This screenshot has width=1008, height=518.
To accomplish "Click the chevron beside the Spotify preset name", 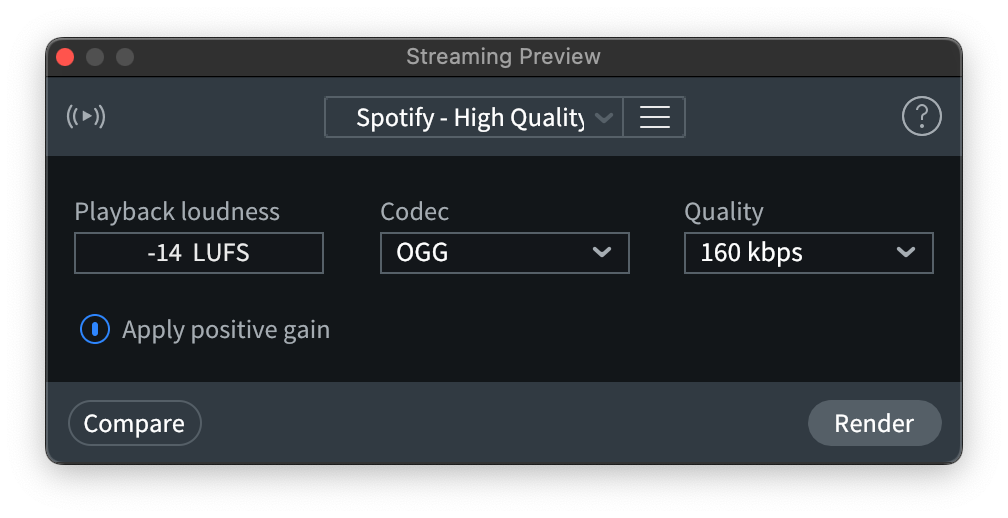I will (x=603, y=118).
